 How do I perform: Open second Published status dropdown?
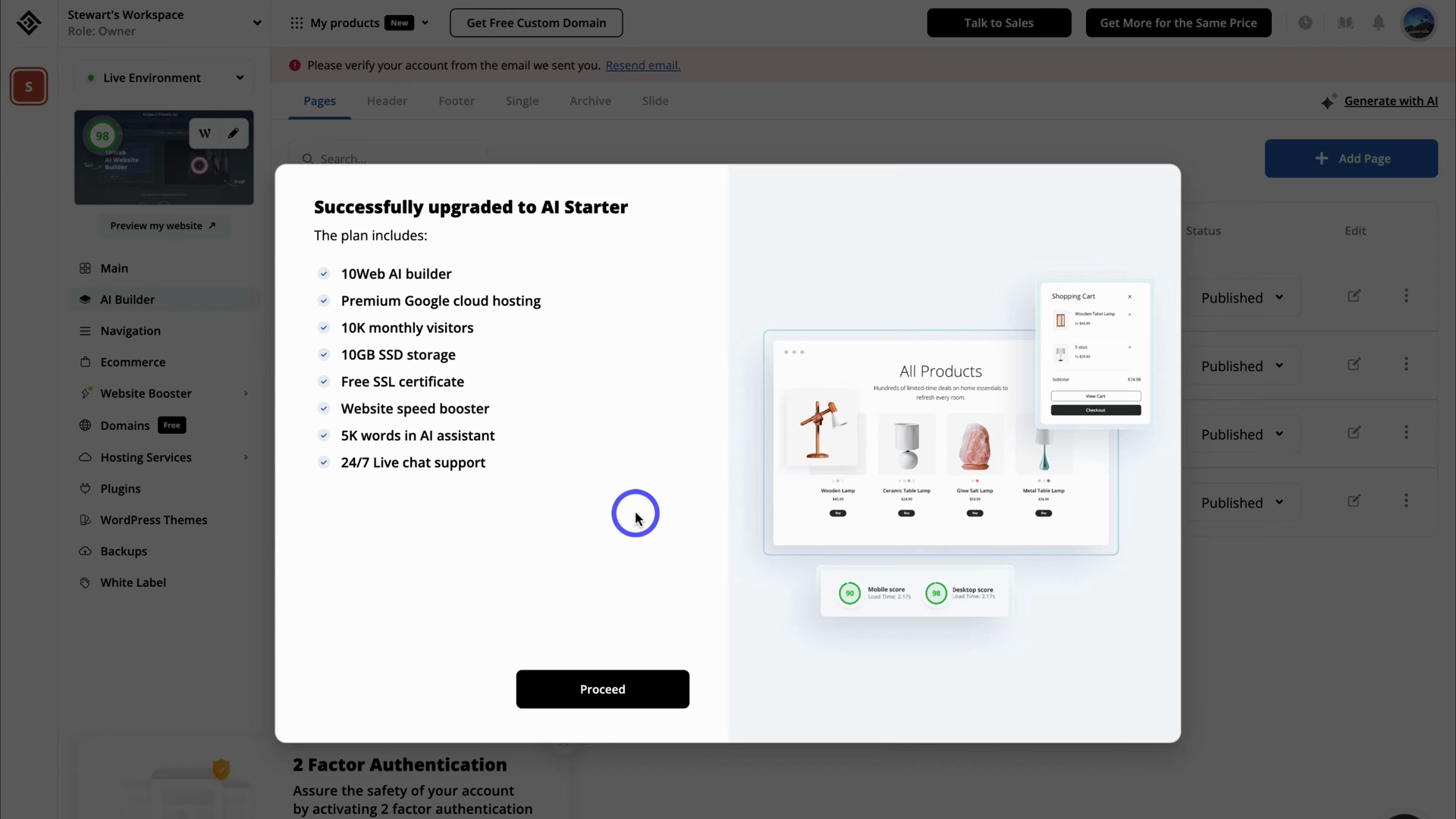coord(1242,366)
